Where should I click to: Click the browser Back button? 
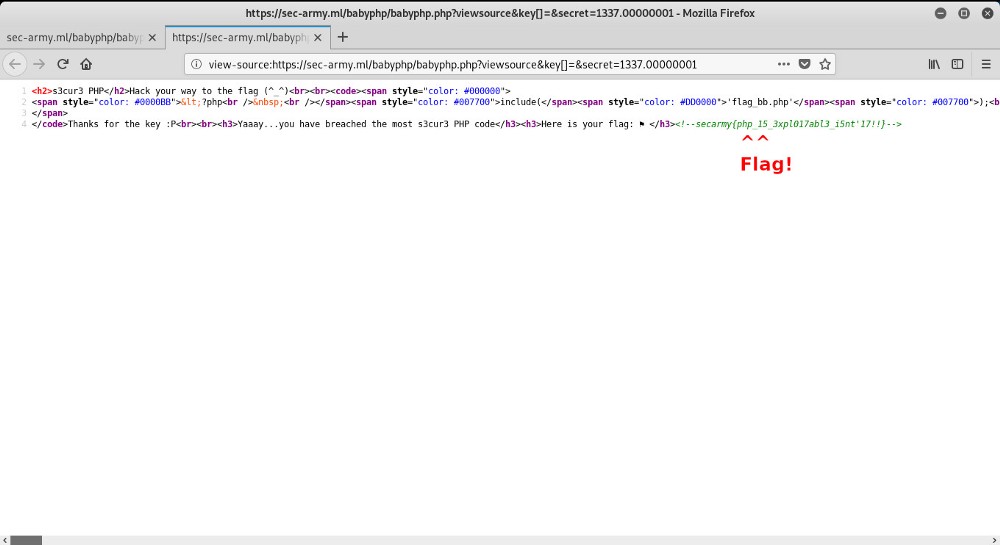15,64
